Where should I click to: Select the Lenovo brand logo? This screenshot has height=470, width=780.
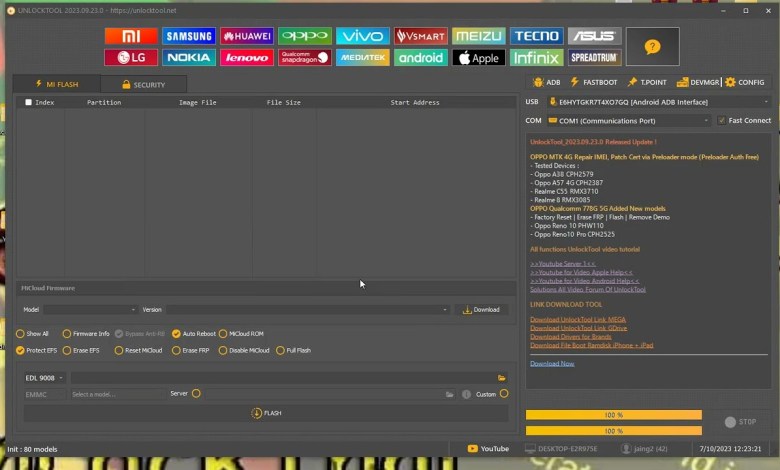tap(247, 58)
